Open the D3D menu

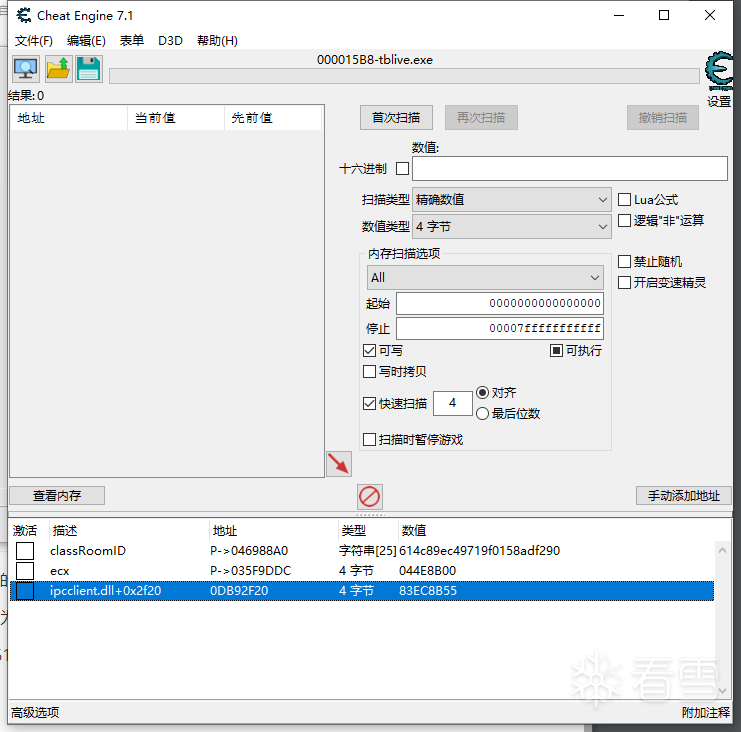(x=170, y=41)
